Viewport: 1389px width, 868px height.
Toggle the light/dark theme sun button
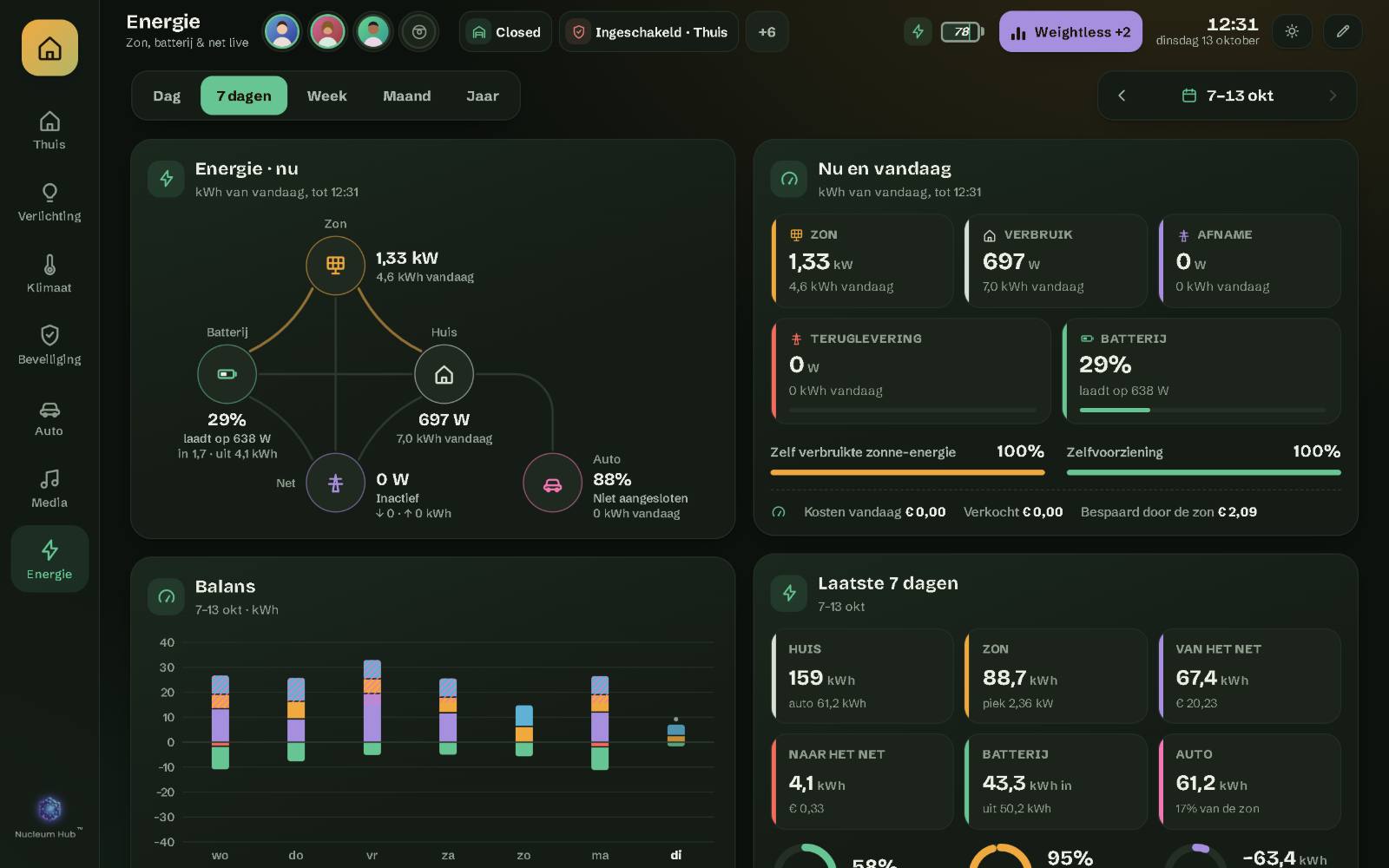1292,32
